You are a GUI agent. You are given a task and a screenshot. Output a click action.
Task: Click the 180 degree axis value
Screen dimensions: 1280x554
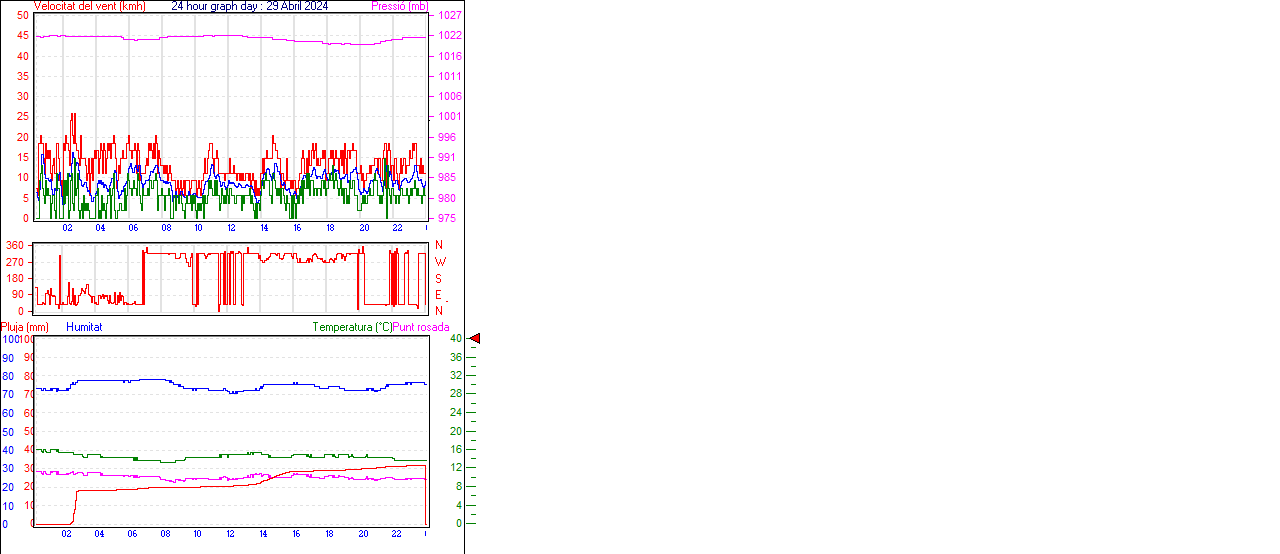click(x=14, y=278)
